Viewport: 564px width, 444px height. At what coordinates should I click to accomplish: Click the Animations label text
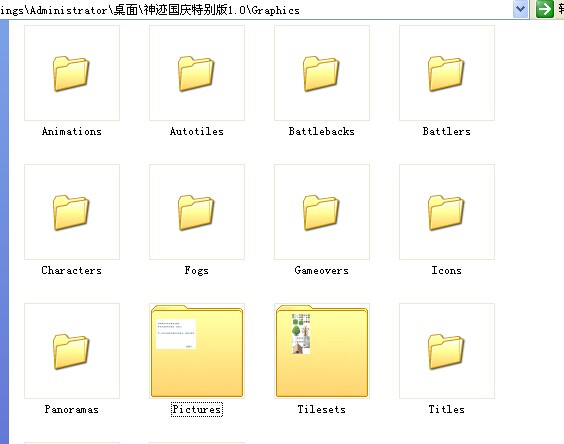[x=72, y=131]
